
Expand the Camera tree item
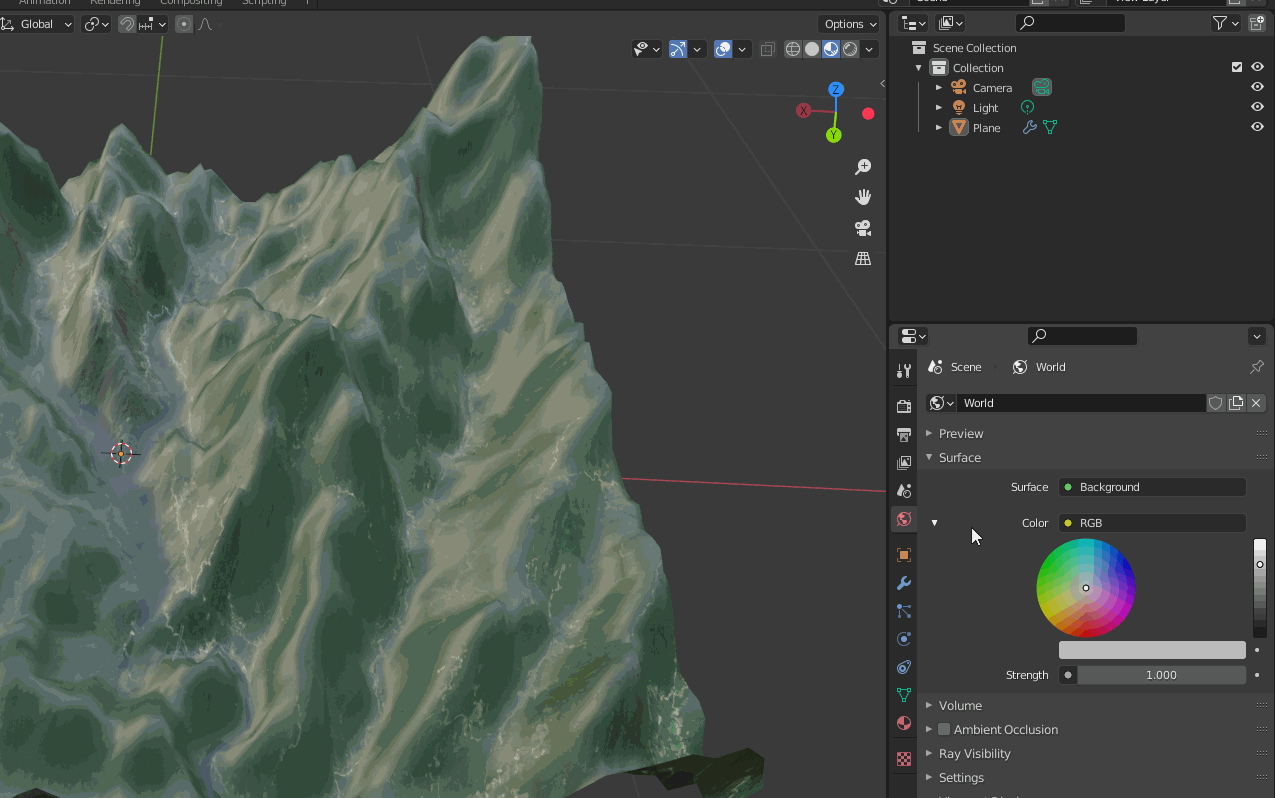coord(939,88)
